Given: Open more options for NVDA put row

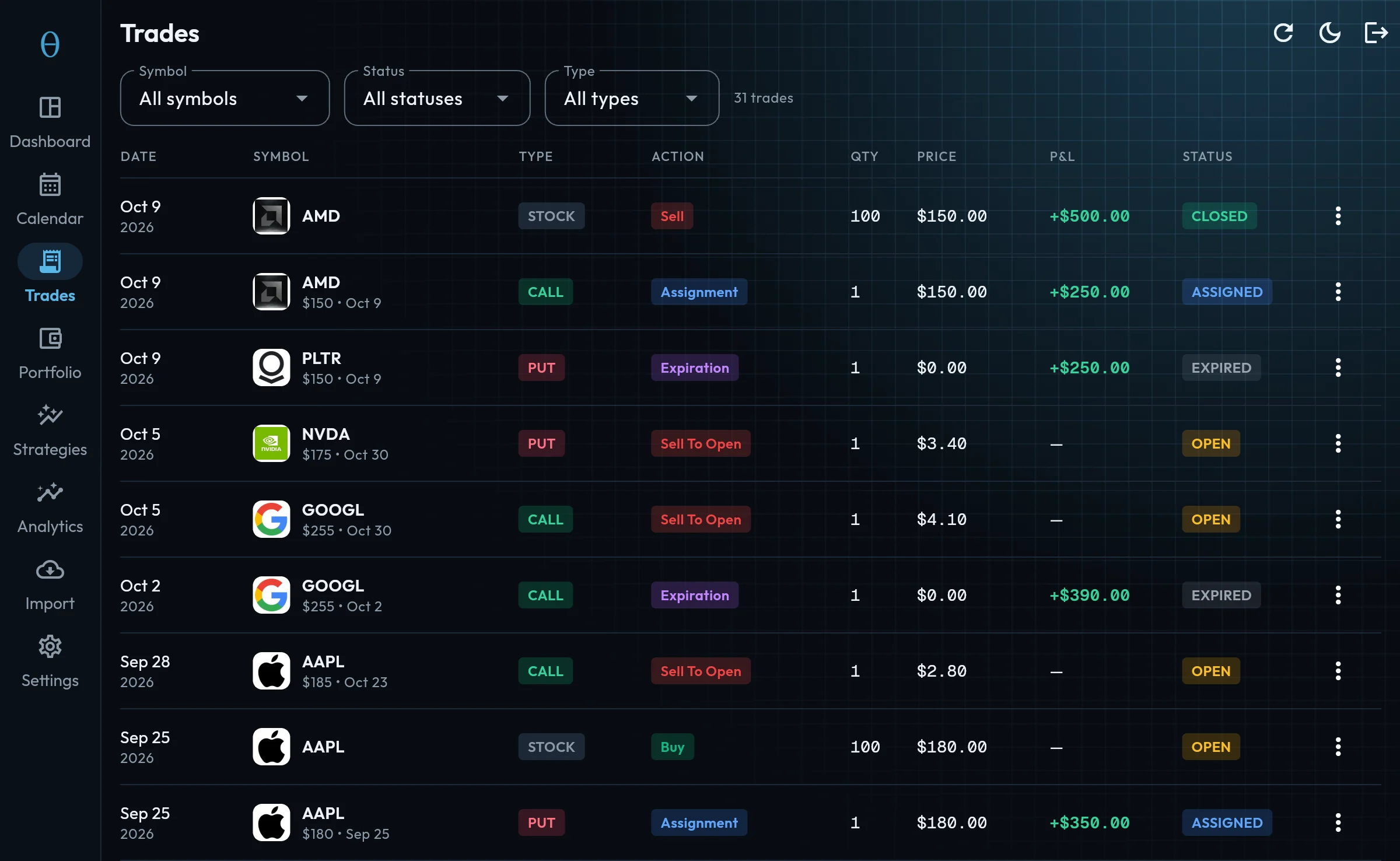Looking at the screenshot, I should click(x=1338, y=443).
